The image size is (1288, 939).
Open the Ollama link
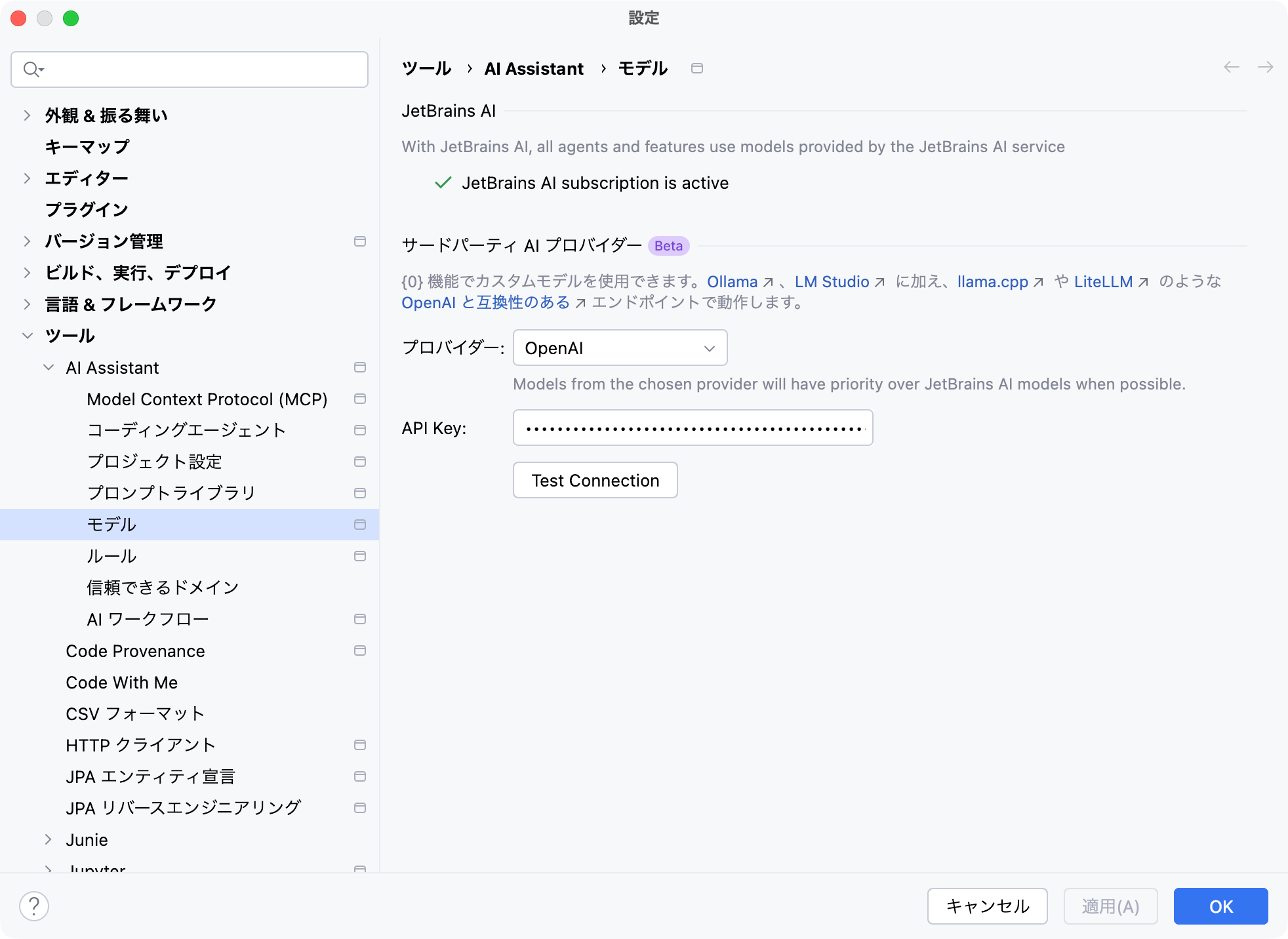tap(732, 282)
